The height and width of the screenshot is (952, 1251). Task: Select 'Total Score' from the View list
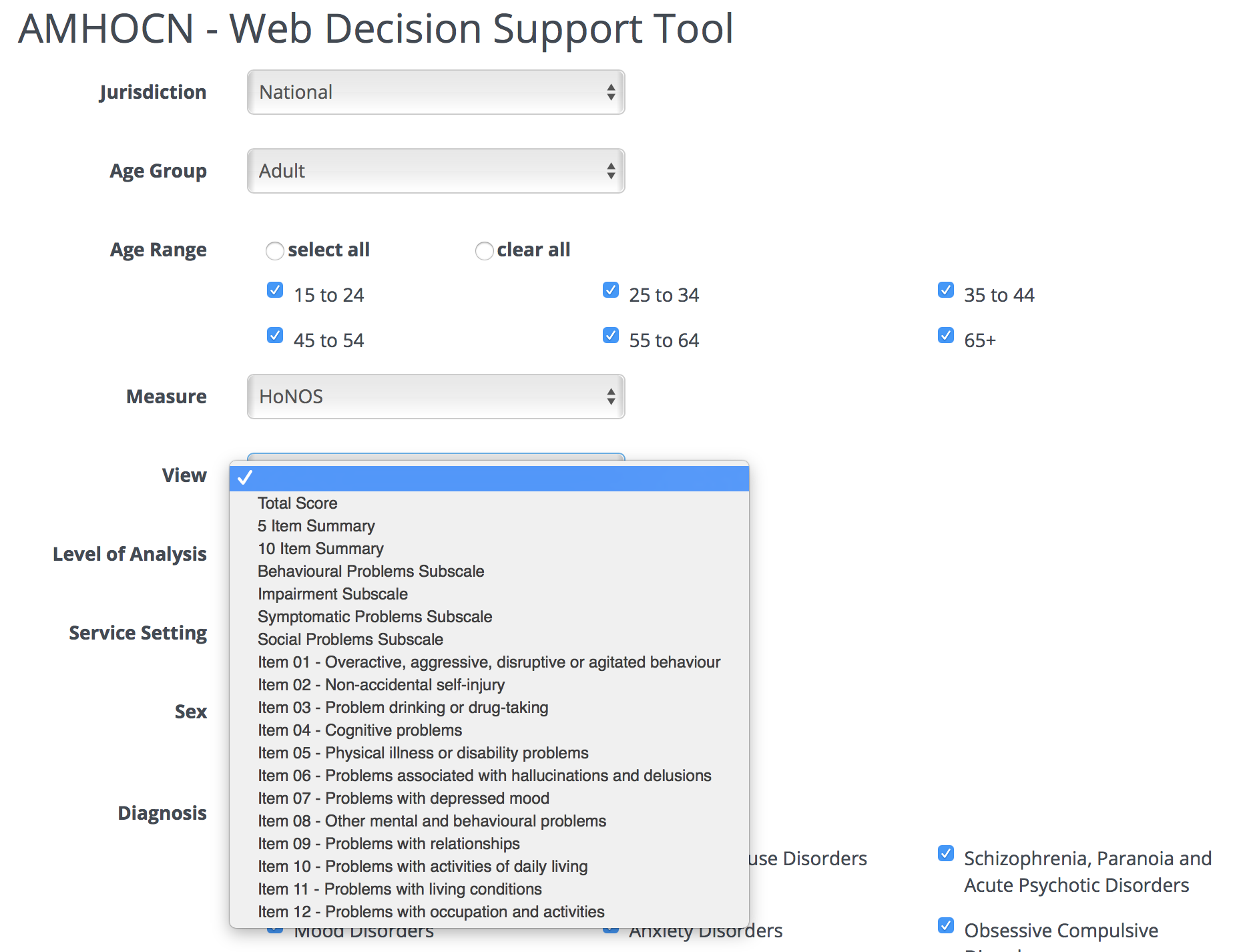(x=298, y=503)
